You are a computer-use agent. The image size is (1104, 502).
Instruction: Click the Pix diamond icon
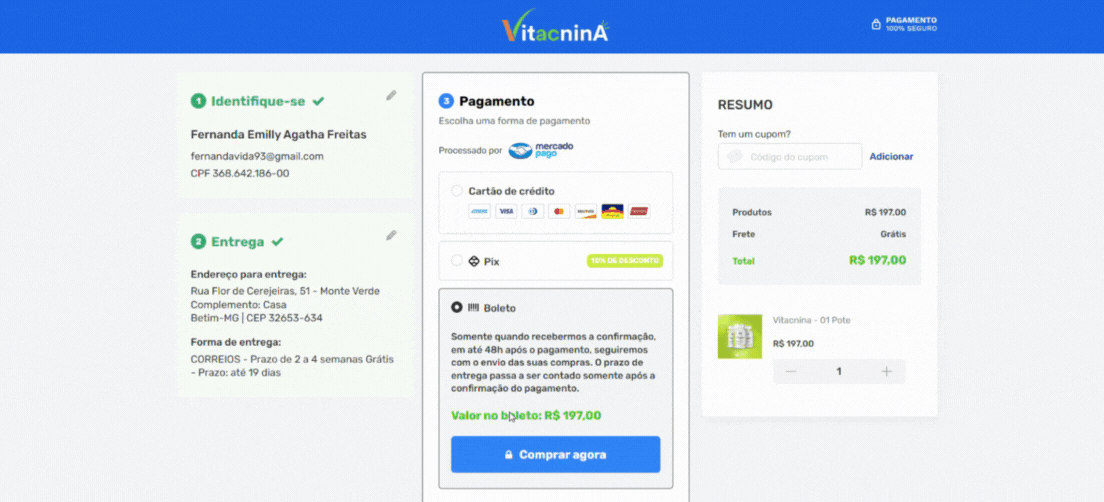(x=474, y=261)
